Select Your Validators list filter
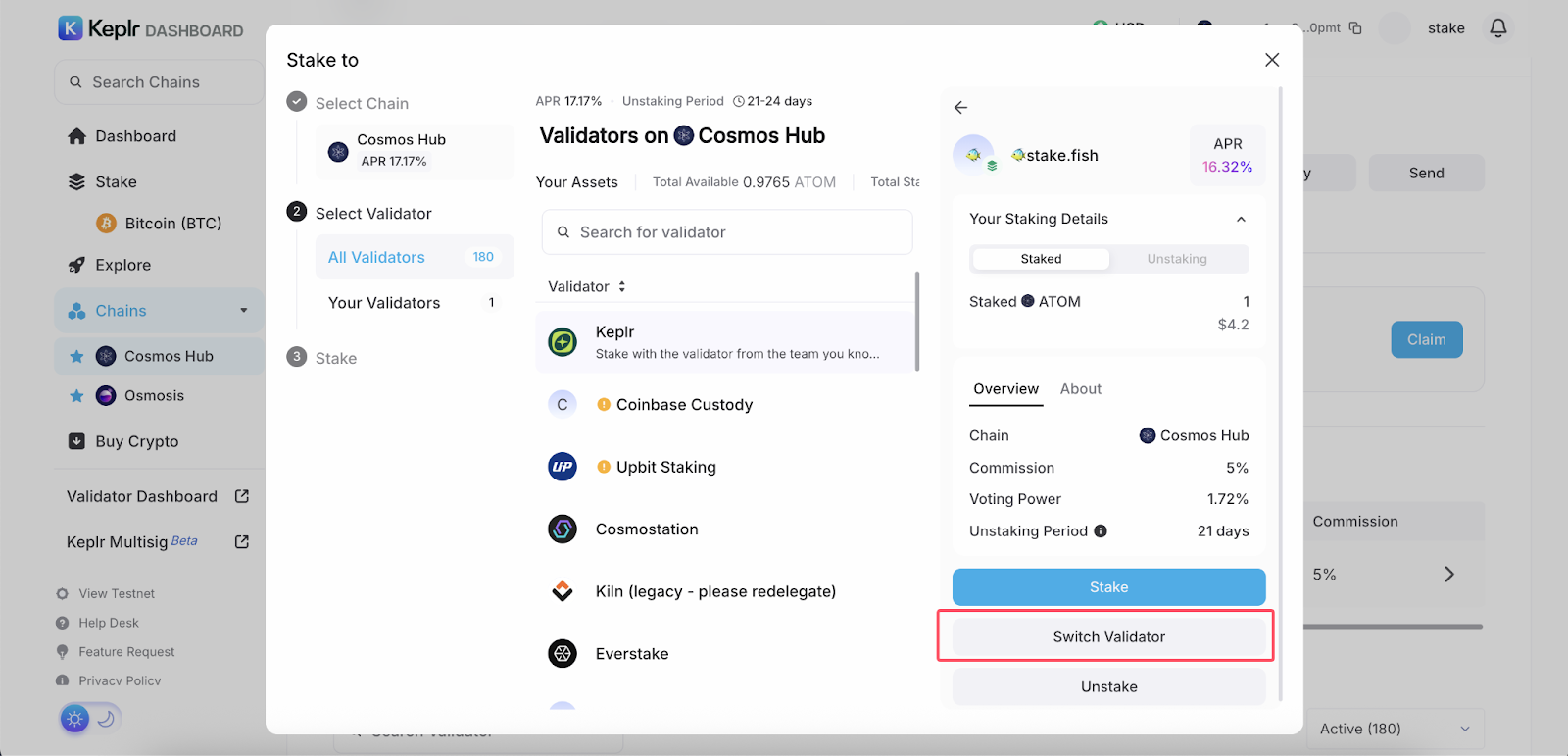This screenshot has width=1568, height=756. click(x=384, y=303)
